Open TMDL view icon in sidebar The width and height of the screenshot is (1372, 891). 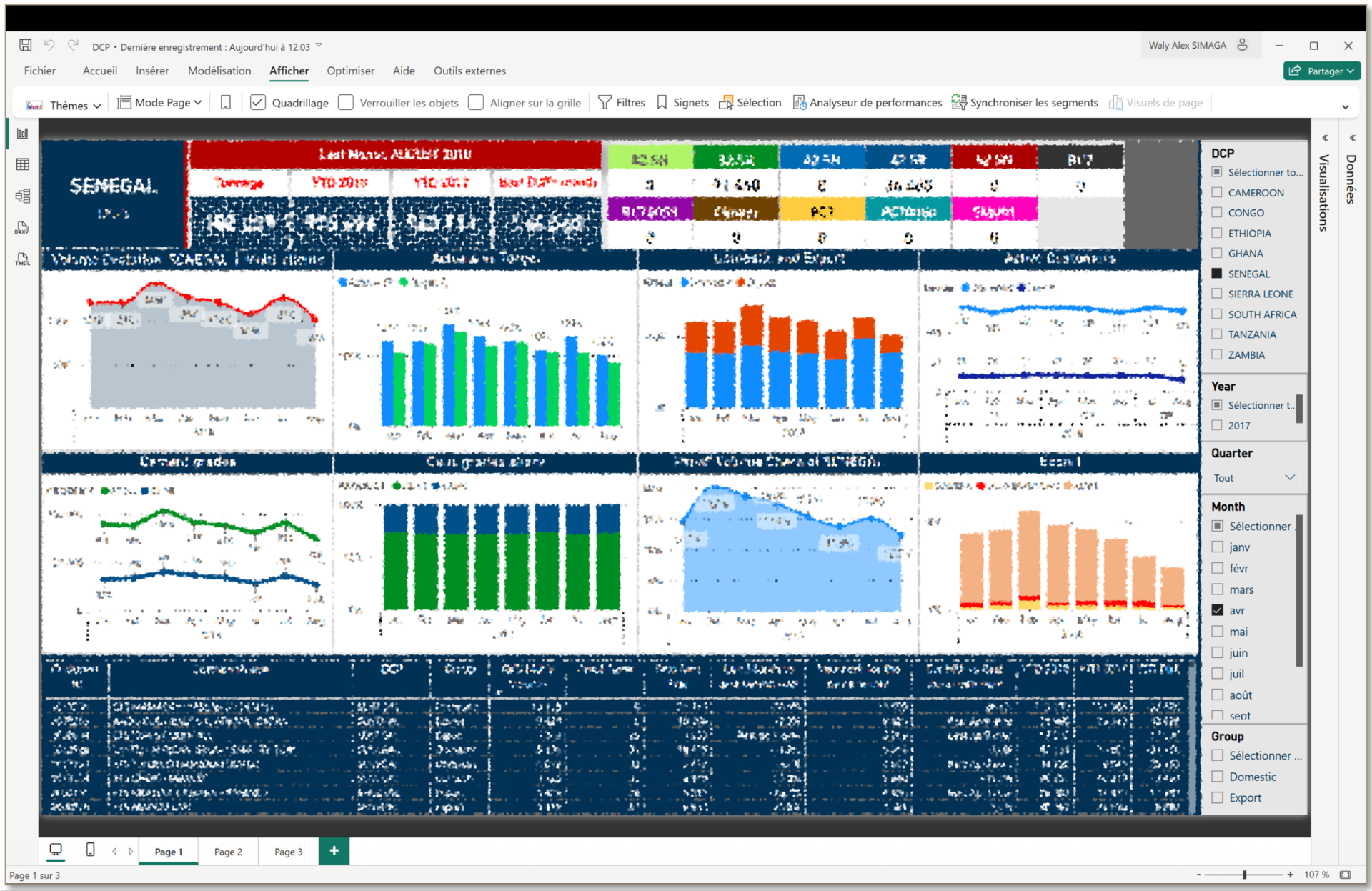point(23,259)
